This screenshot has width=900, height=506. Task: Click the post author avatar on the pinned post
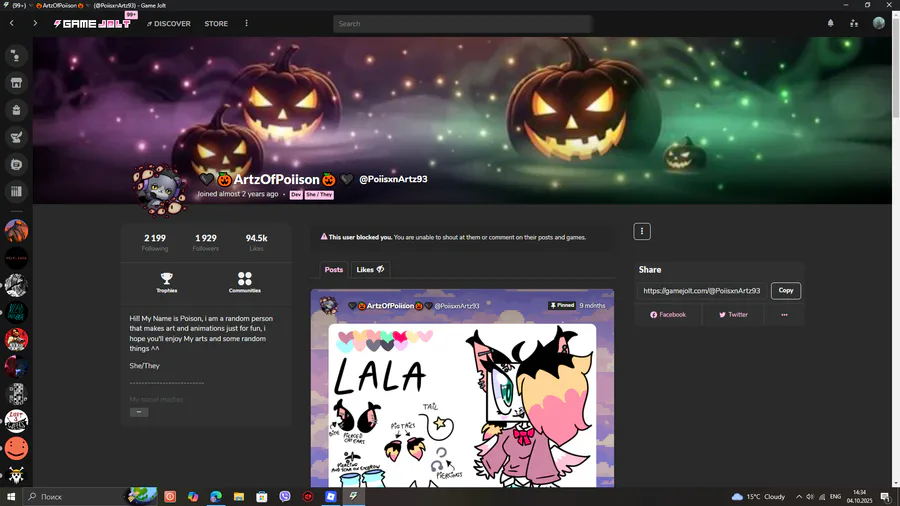[x=329, y=306]
